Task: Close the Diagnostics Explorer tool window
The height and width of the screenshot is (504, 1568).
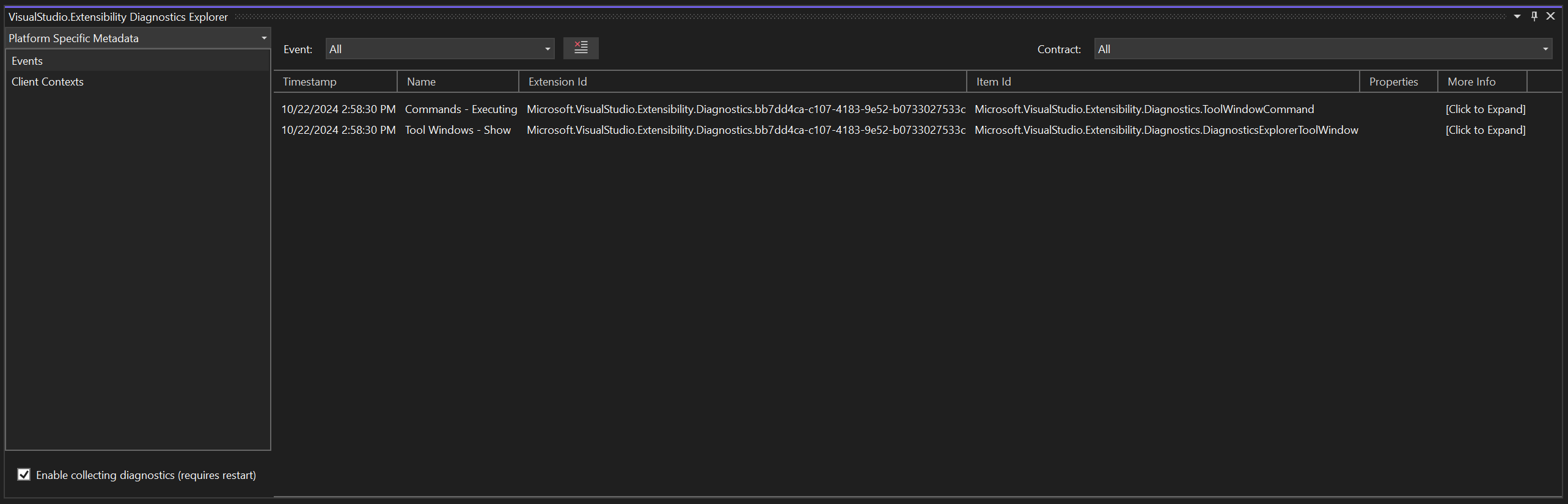Action: click(x=1550, y=16)
